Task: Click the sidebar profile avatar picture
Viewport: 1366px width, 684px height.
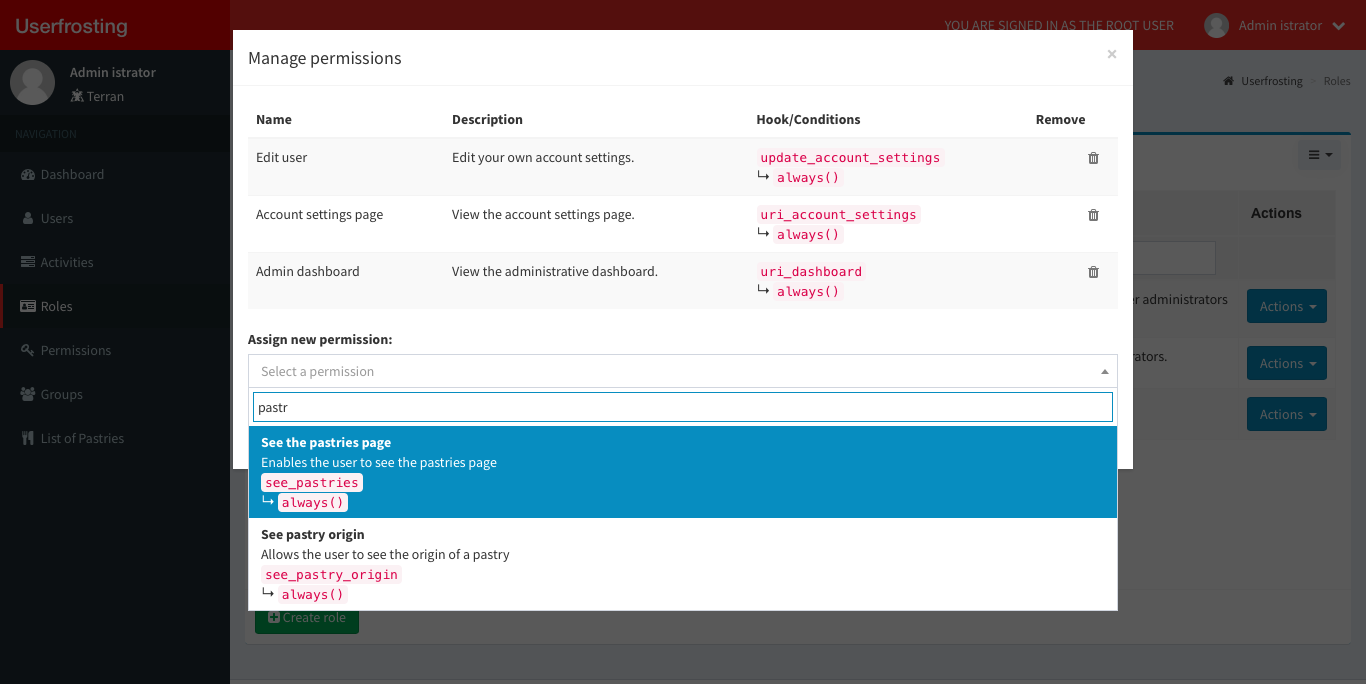Action: point(32,83)
